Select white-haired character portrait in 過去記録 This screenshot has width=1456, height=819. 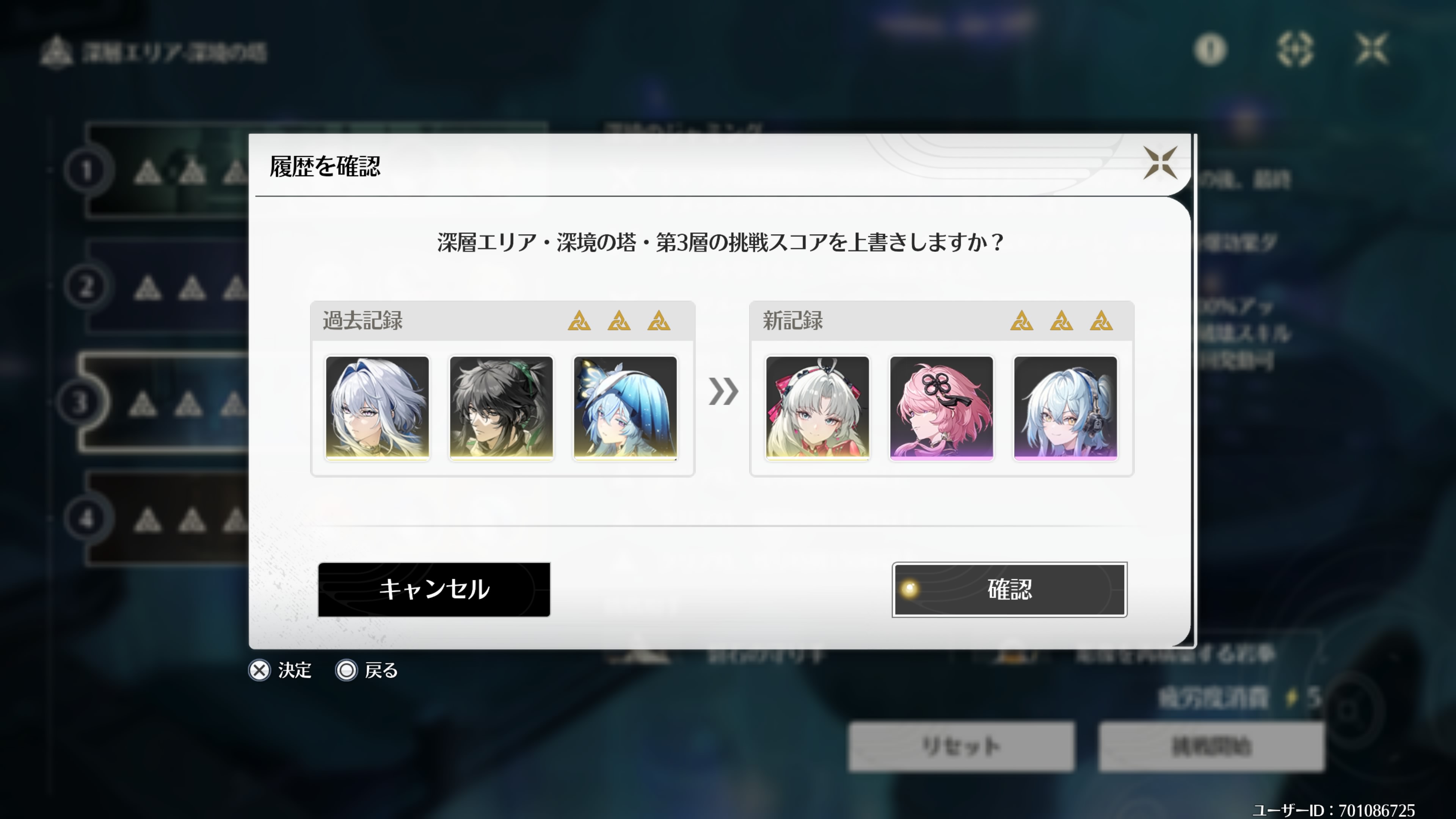(377, 408)
